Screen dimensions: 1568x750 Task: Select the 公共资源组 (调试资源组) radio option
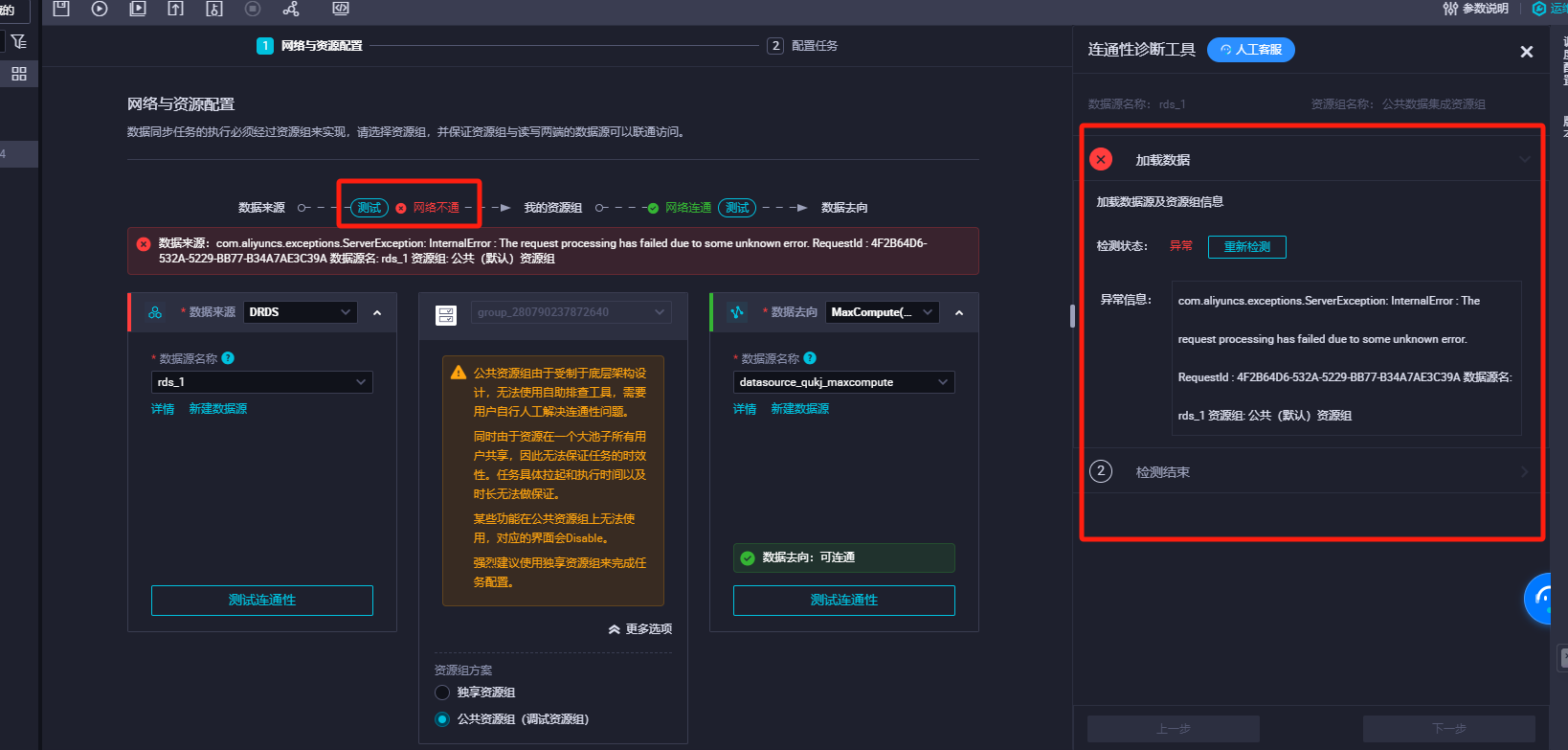442,719
